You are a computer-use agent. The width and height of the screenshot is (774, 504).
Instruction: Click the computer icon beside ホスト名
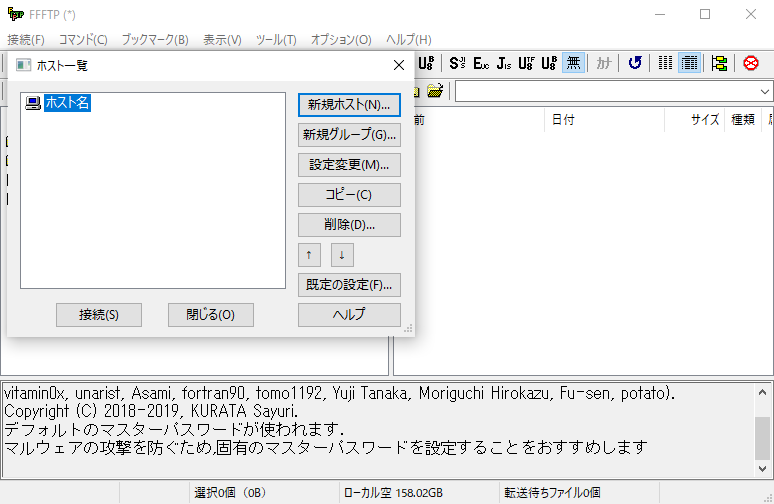pyautogui.click(x=33, y=103)
